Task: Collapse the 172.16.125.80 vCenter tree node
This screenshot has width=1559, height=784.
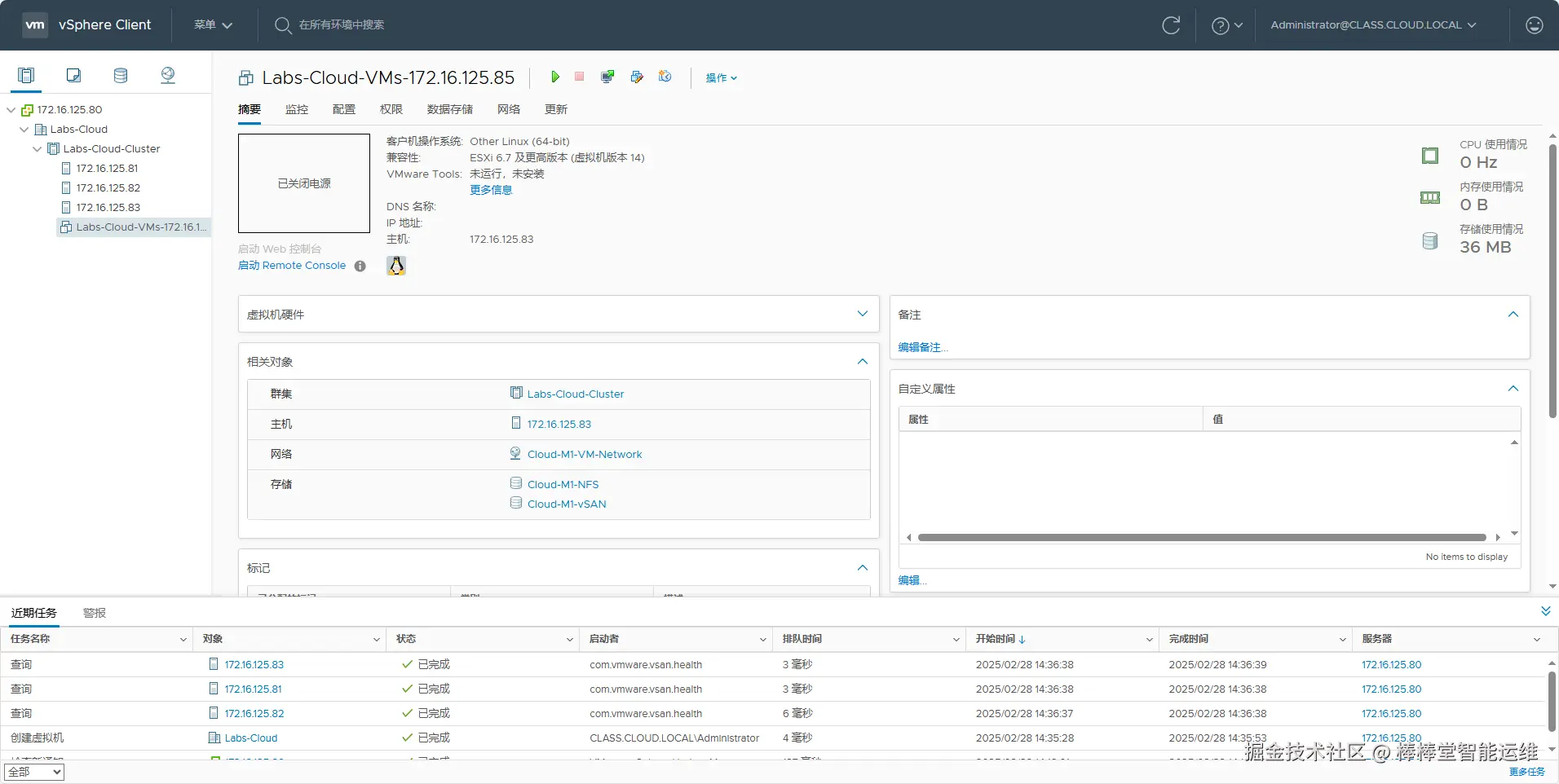Action: tap(11, 110)
